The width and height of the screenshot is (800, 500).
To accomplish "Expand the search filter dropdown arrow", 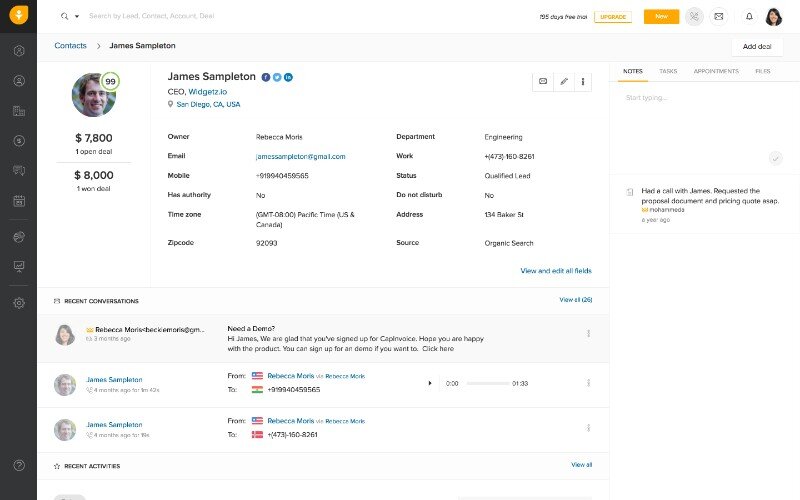I will click(77, 17).
